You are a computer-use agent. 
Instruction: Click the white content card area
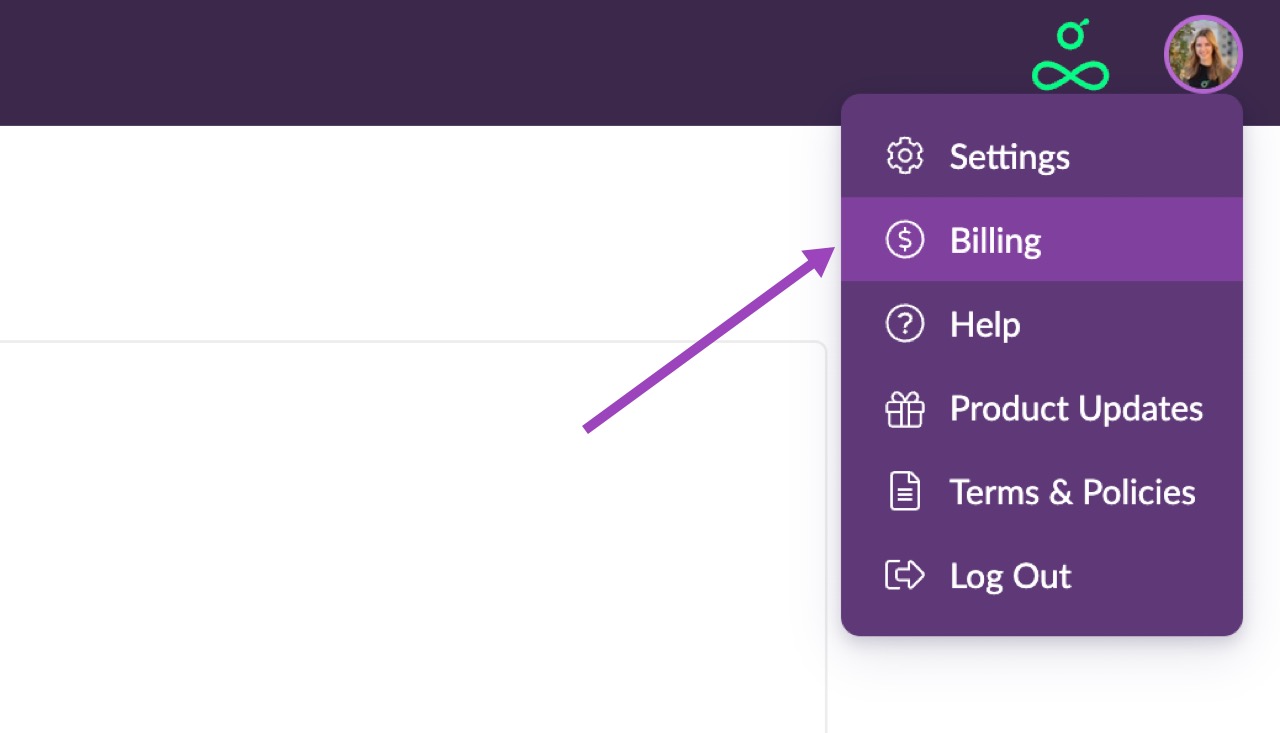[x=413, y=537]
